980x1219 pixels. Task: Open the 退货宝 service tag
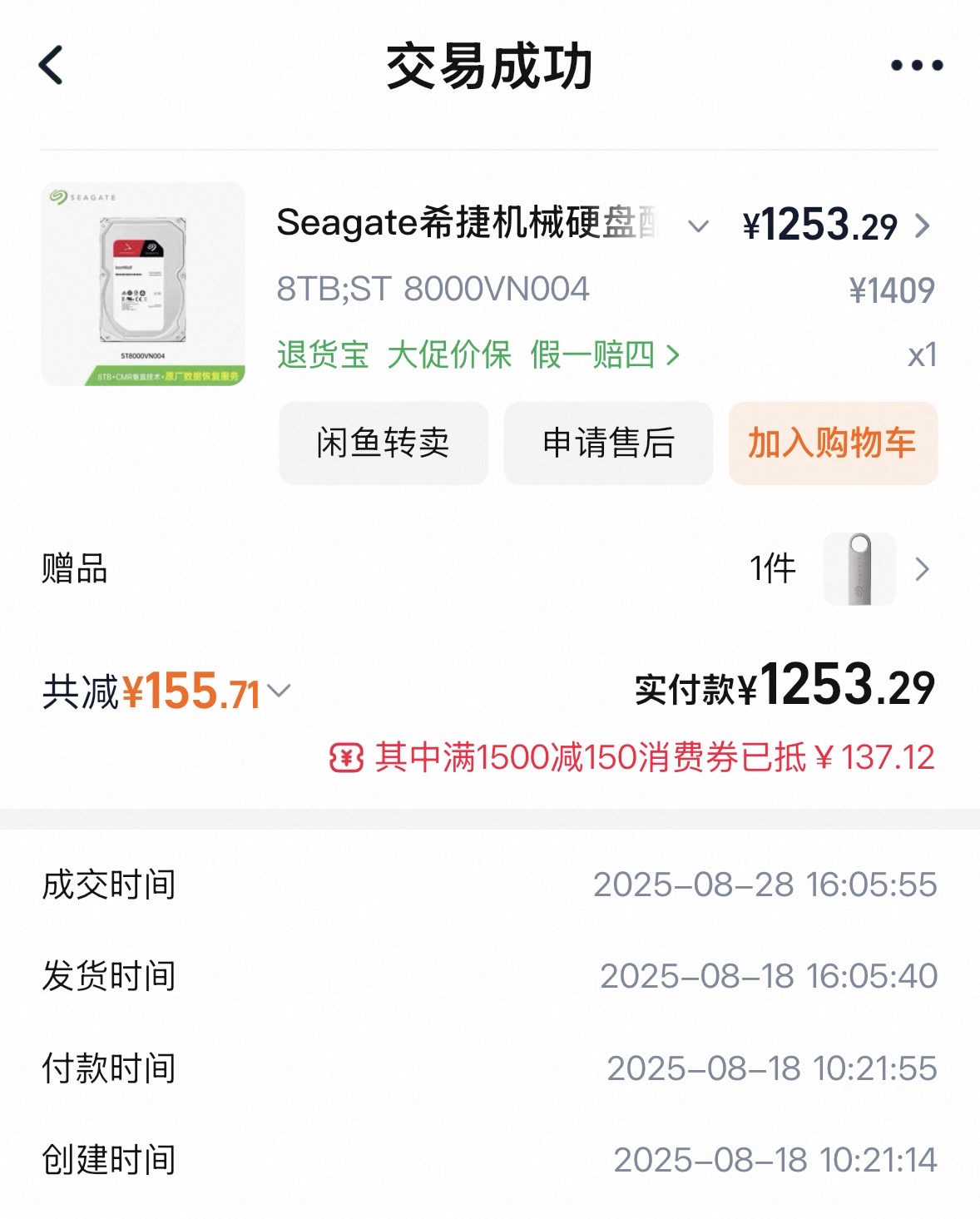click(x=323, y=355)
